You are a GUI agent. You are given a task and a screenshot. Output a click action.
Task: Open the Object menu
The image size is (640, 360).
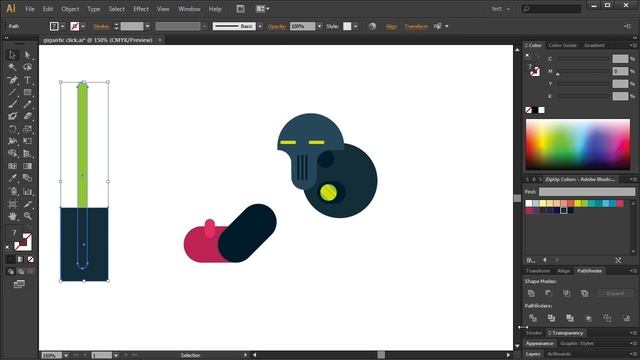coord(70,9)
